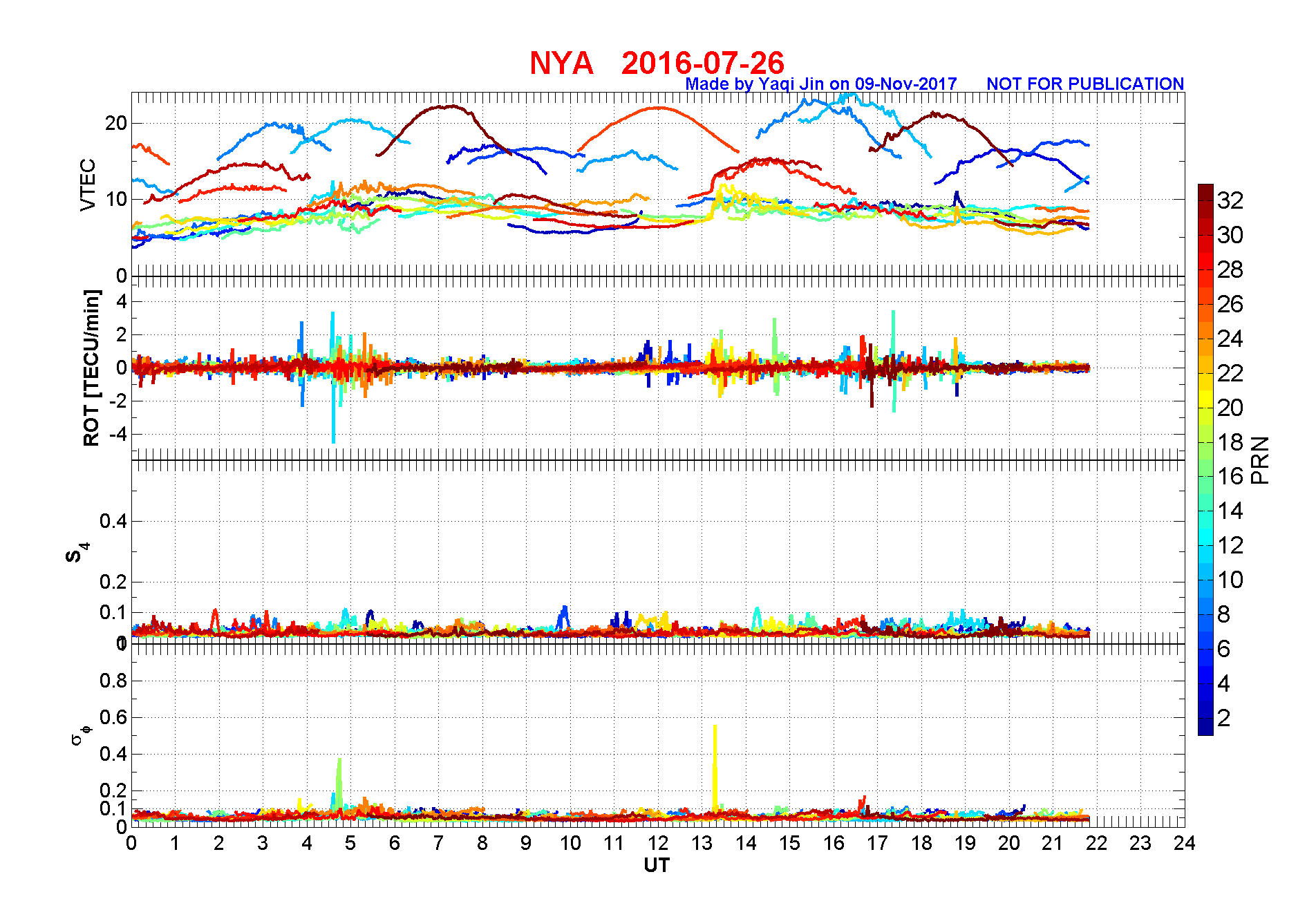Select the VTEC y-axis label
Image resolution: width=1316 pixels, height=919 pixels.
(x=88, y=184)
